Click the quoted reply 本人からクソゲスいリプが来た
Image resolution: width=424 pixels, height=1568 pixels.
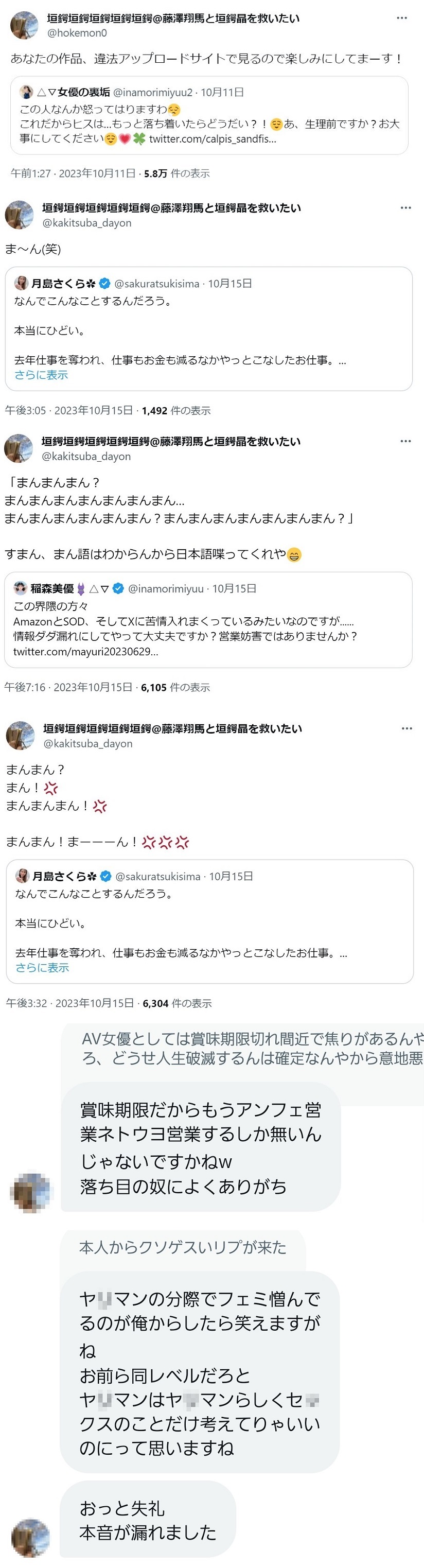(x=183, y=1247)
